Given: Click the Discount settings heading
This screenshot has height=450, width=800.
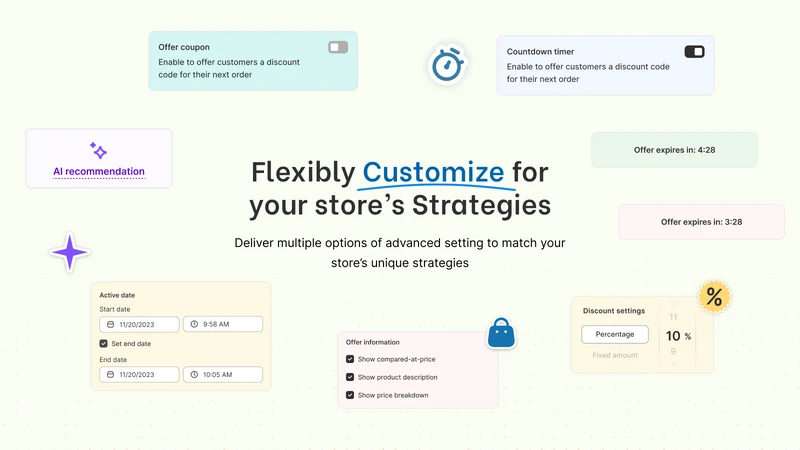Looking at the screenshot, I should tap(614, 311).
